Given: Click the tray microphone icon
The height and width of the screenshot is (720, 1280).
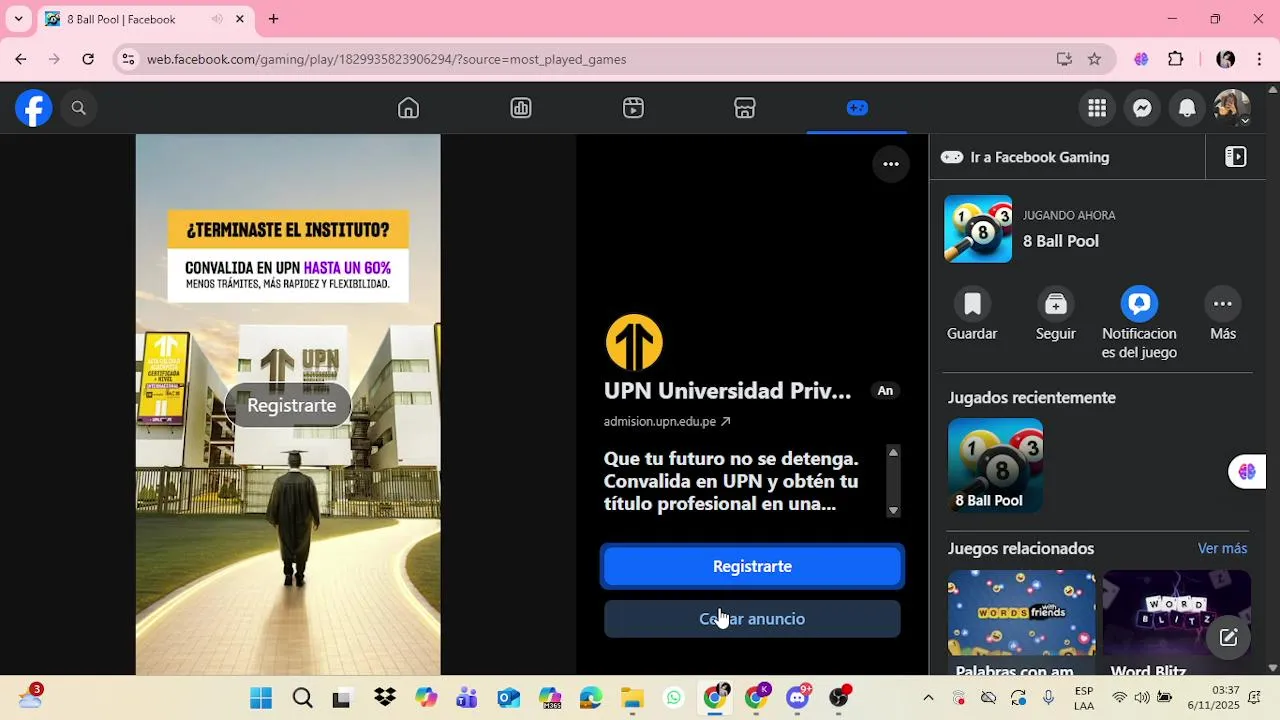Looking at the screenshot, I should click(x=1048, y=698).
